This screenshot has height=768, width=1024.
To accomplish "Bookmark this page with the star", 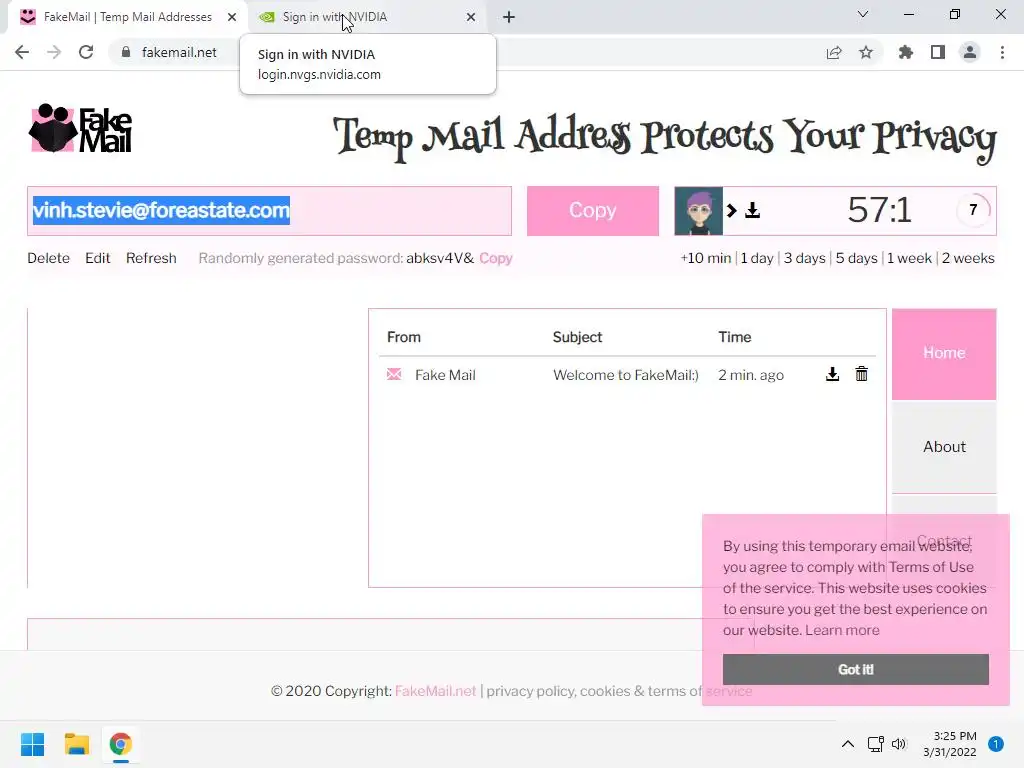I will tap(866, 53).
